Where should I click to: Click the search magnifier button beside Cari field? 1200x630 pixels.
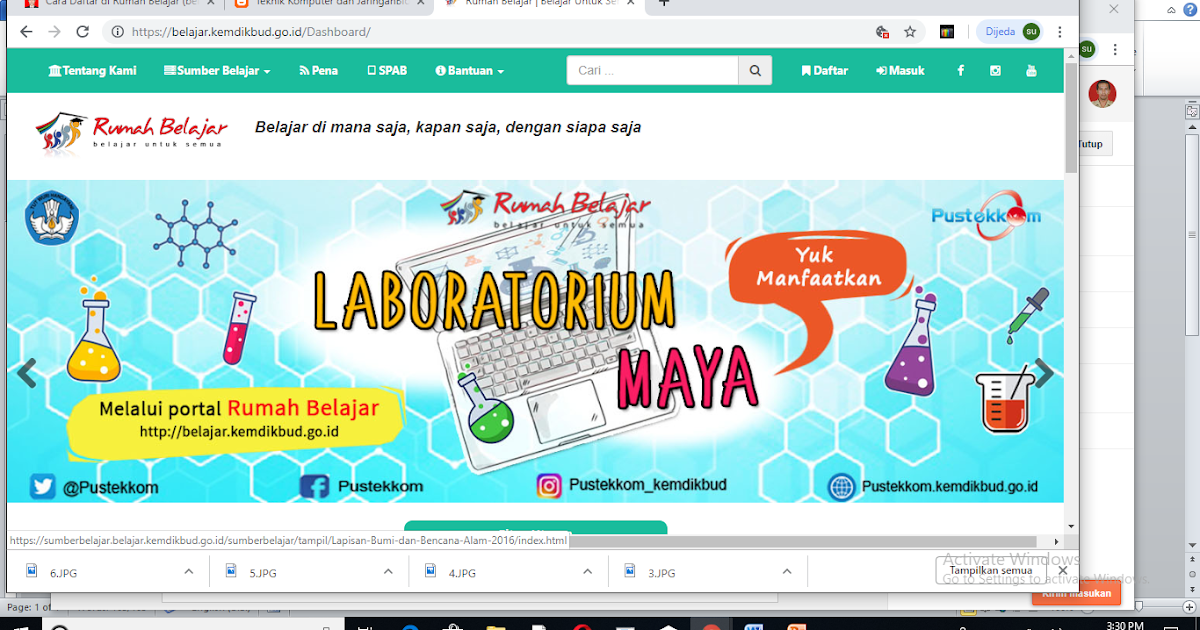[755, 71]
